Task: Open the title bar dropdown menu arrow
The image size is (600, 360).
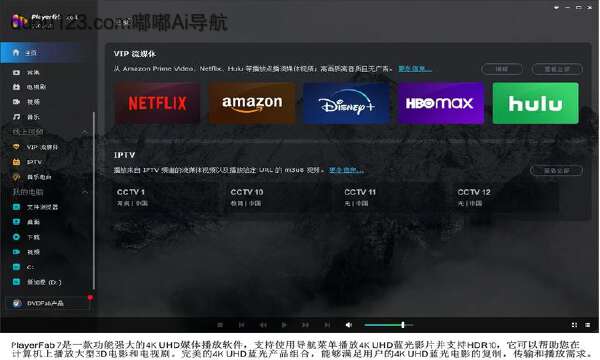Action: click(556, 7)
